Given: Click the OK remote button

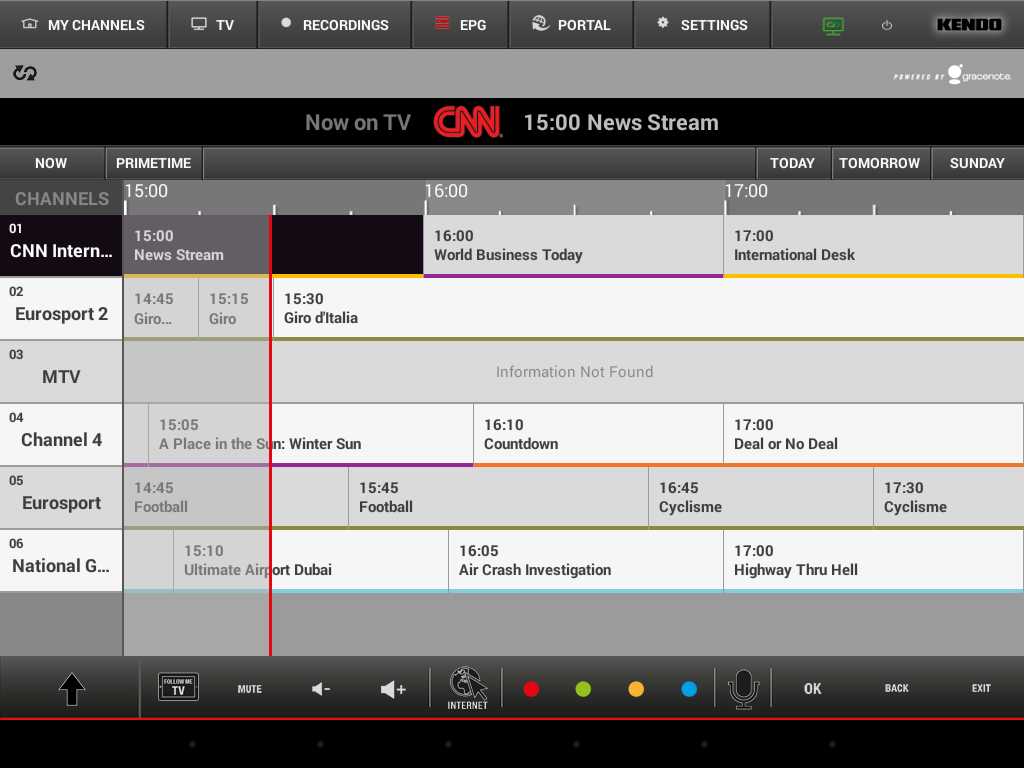Looking at the screenshot, I should point(812,689).
